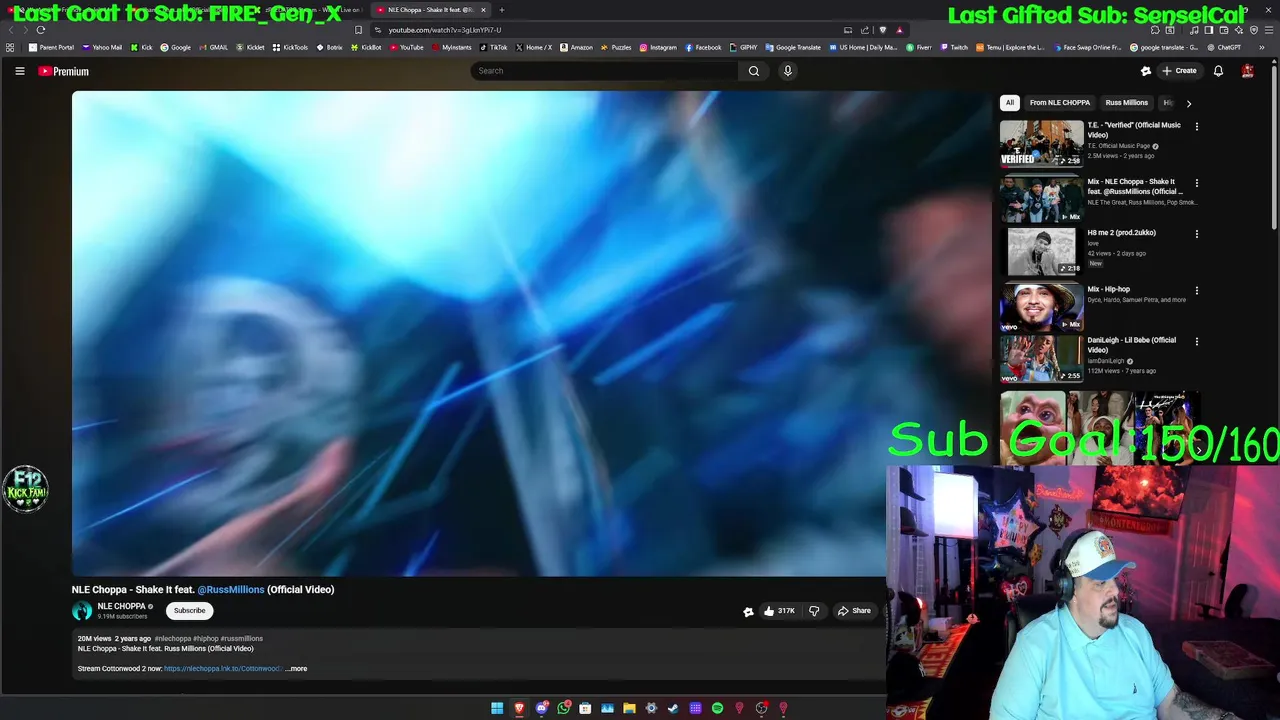Open File Explorer in the taskbar

click(629, 708)
